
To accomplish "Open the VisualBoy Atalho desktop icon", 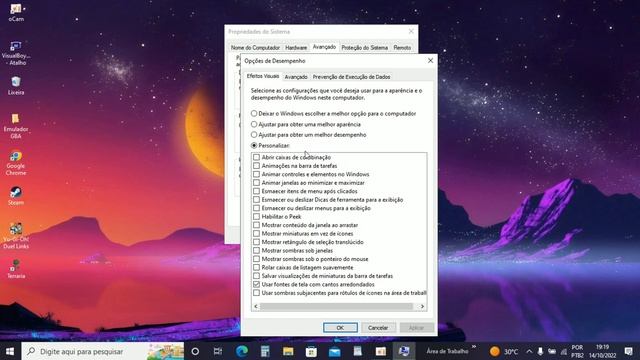I will pyautogui.click(x=16, y=53).
